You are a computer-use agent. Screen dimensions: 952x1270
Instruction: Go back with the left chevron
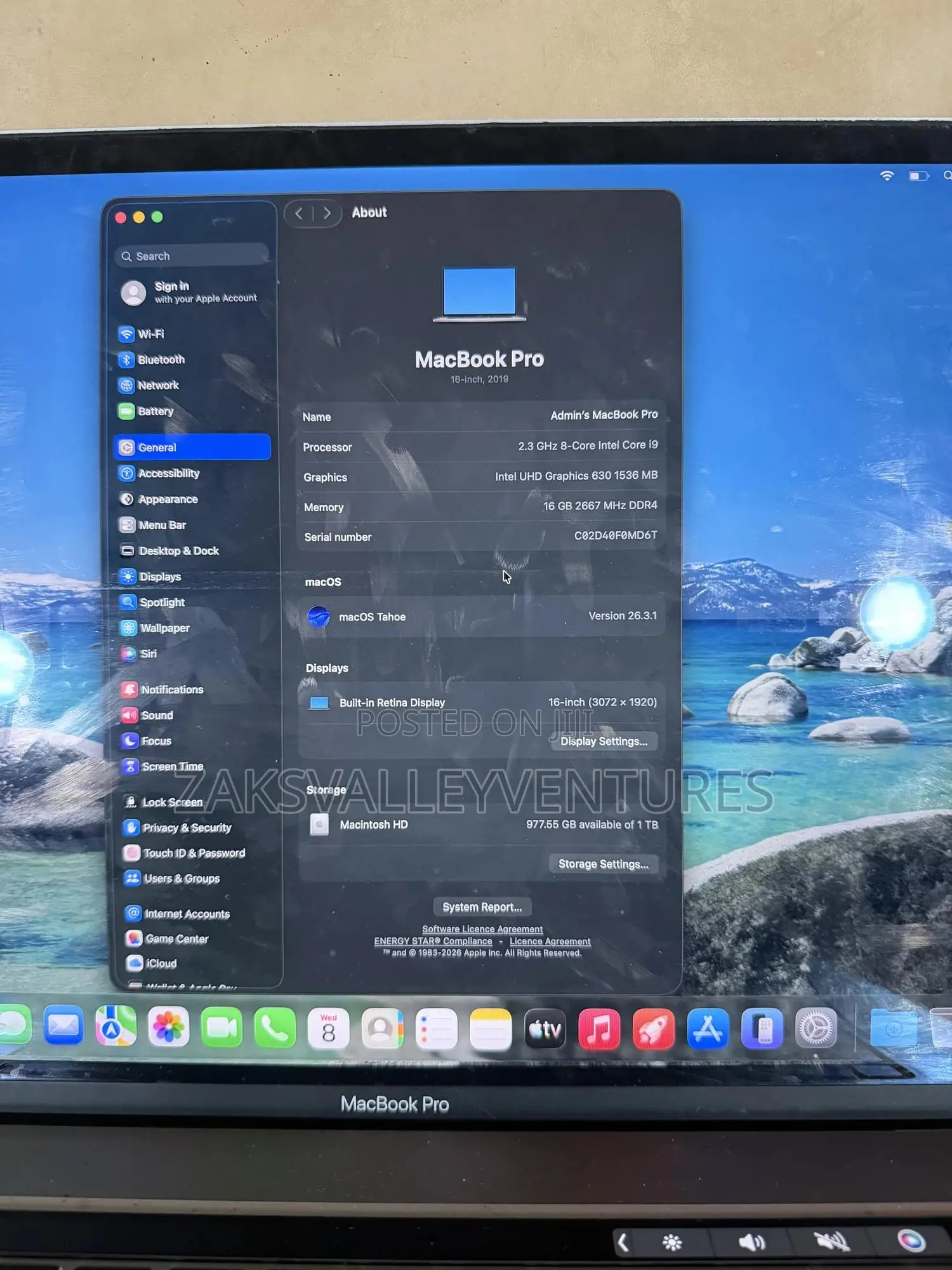(x=299, y=213)
